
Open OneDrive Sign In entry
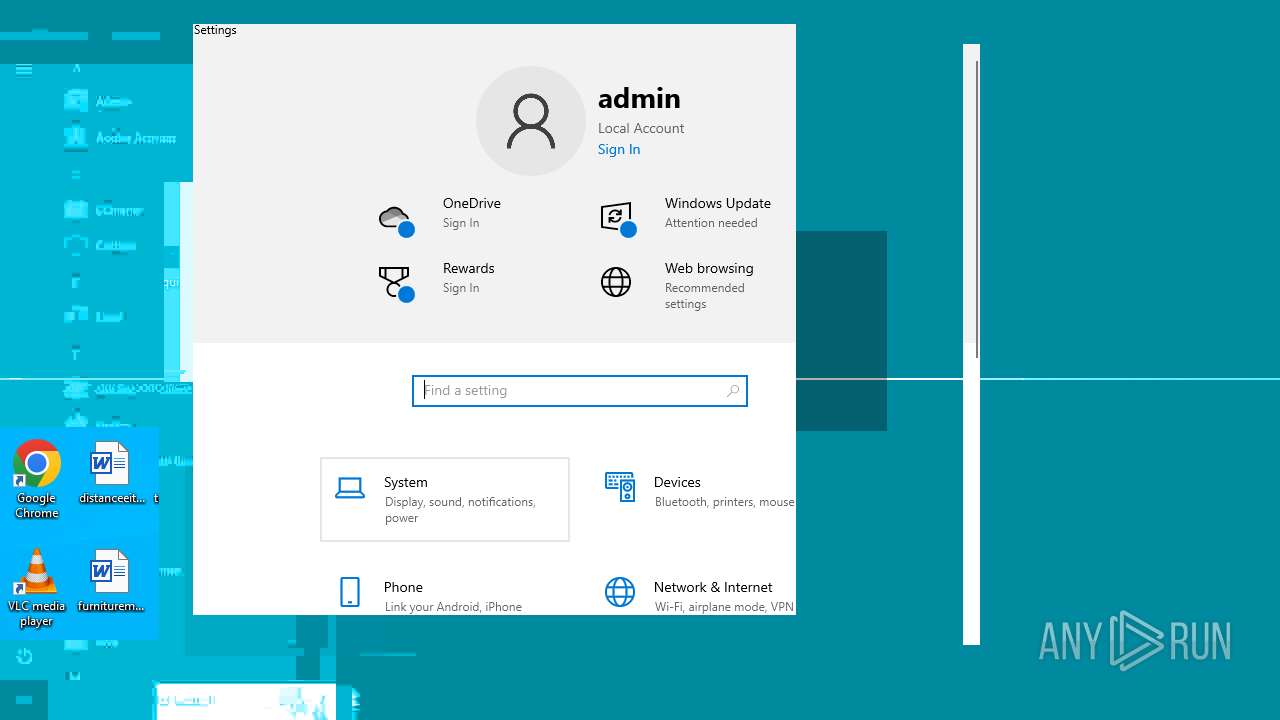tap(472, 212)
